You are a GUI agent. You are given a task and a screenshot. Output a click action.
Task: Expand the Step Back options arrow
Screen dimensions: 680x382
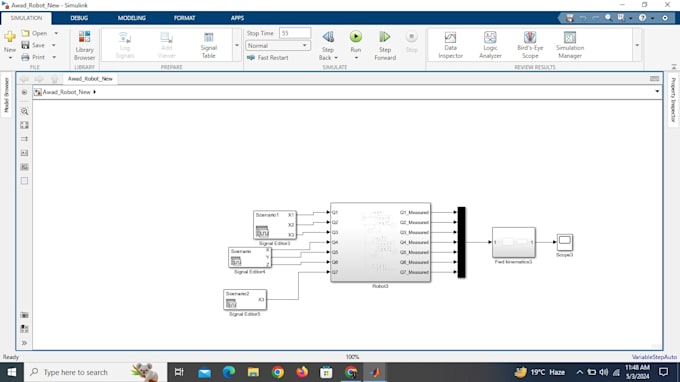tap(336, 58)
